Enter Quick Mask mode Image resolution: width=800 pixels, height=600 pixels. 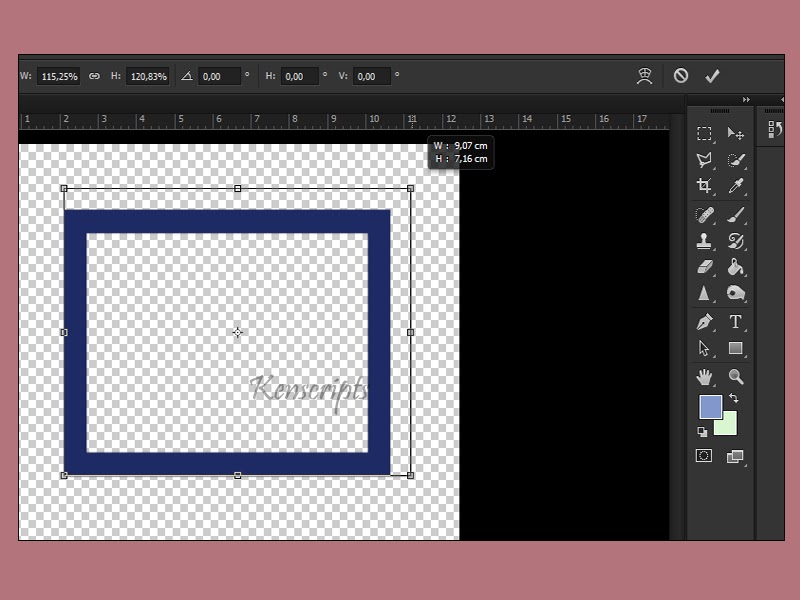click(x=703, y=455)
